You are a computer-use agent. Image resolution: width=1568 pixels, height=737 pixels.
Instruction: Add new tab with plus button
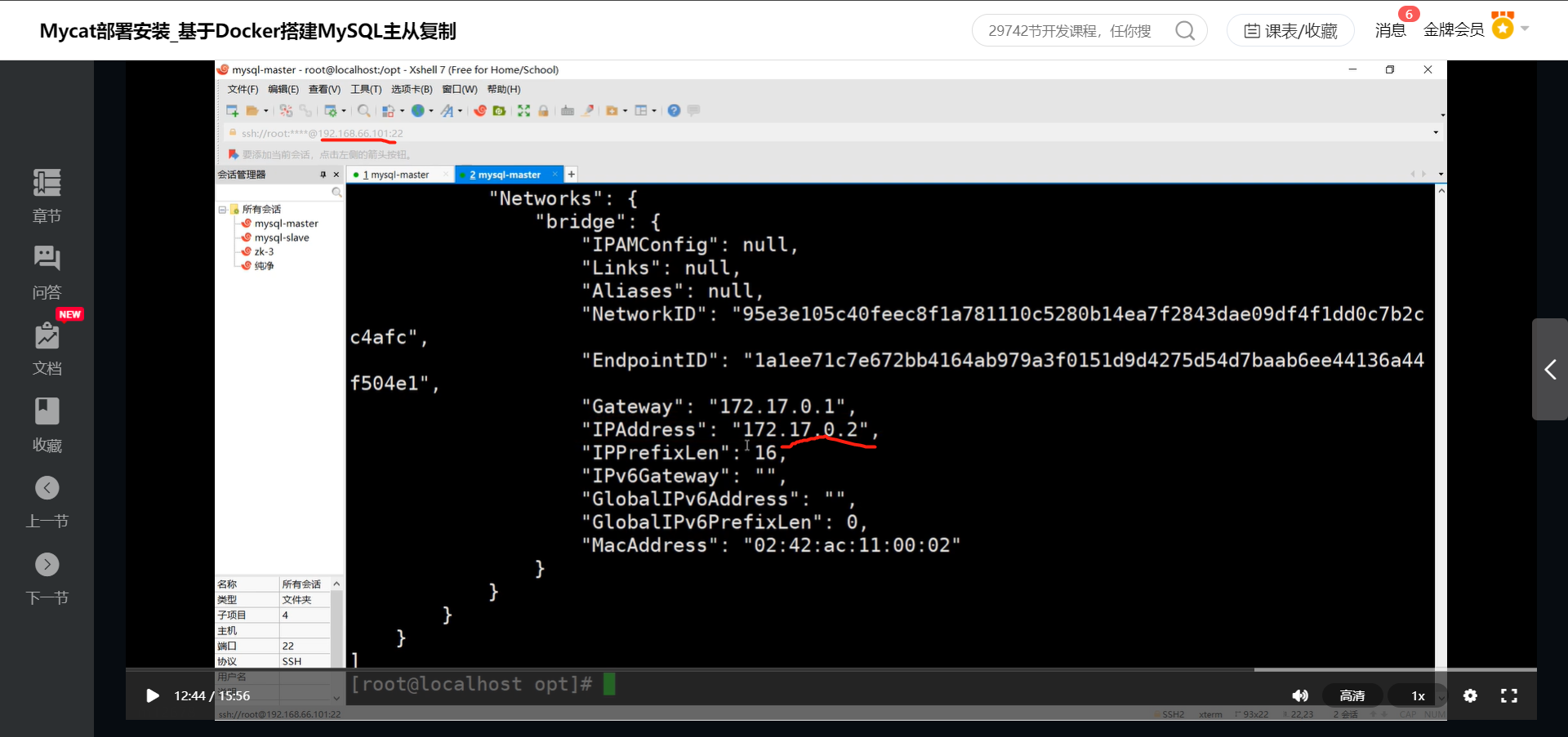tap(572, 174)
